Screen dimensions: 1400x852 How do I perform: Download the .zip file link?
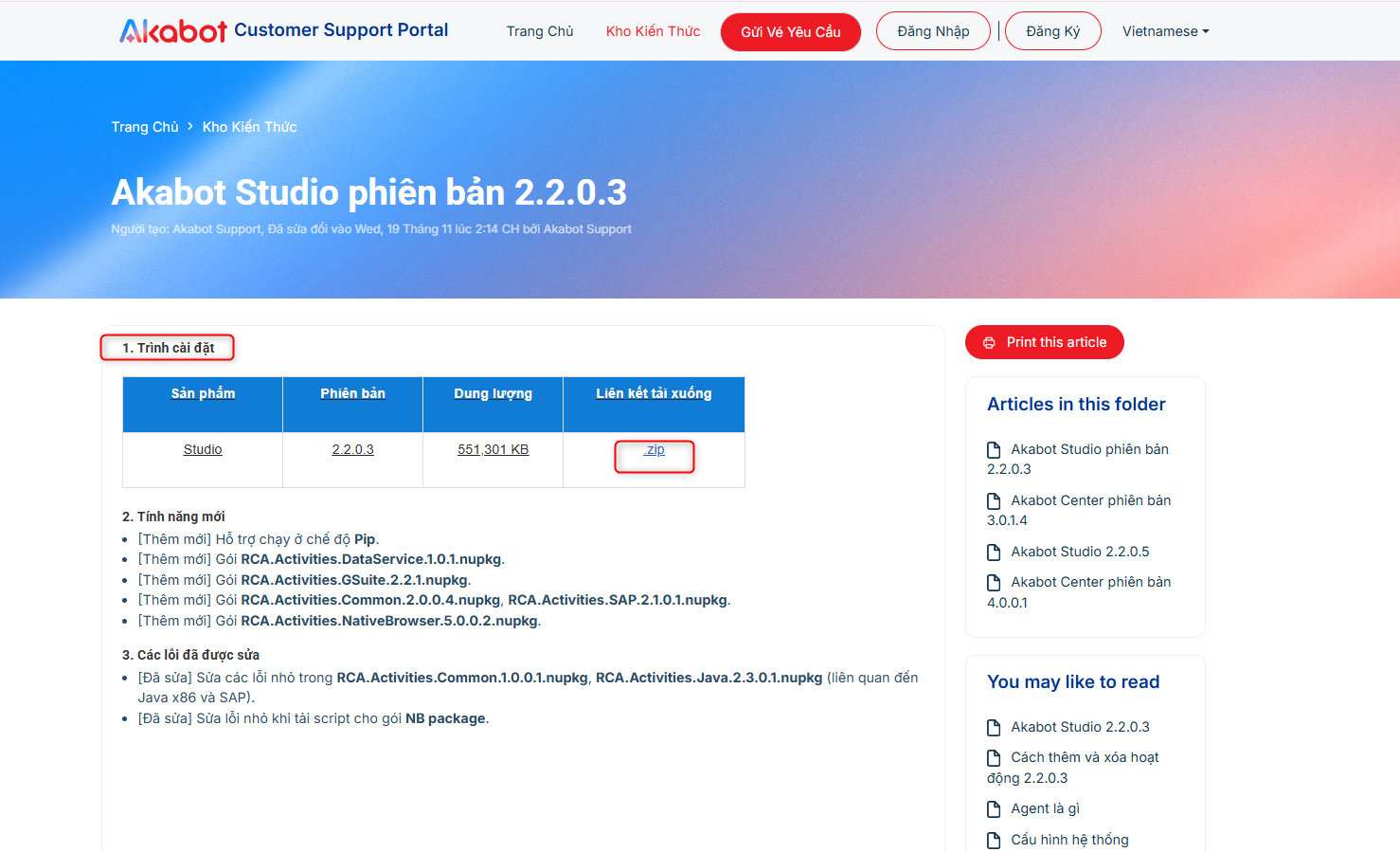click(x=655, y=450)
